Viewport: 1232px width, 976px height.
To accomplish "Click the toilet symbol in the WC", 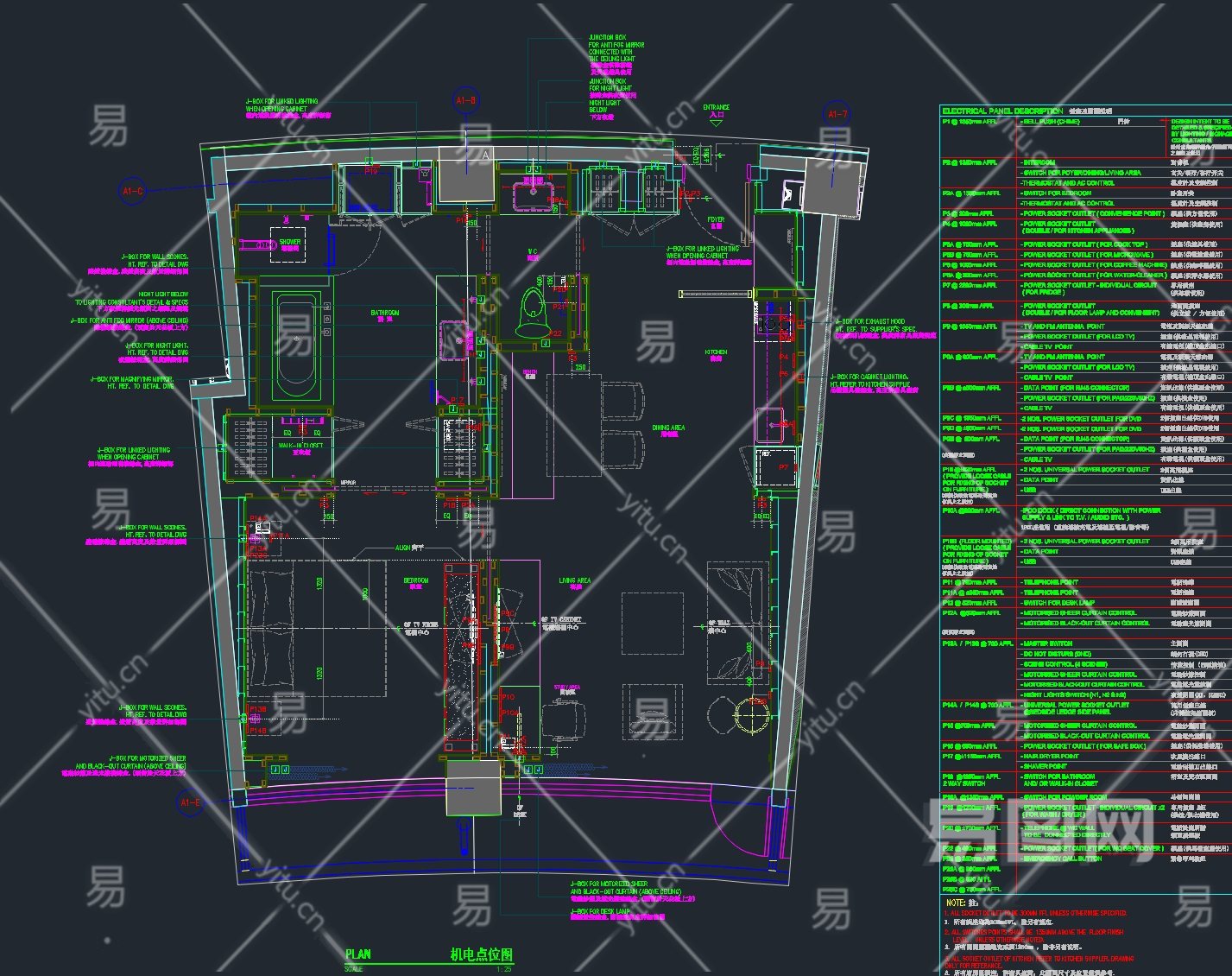I will coord(532,314).
